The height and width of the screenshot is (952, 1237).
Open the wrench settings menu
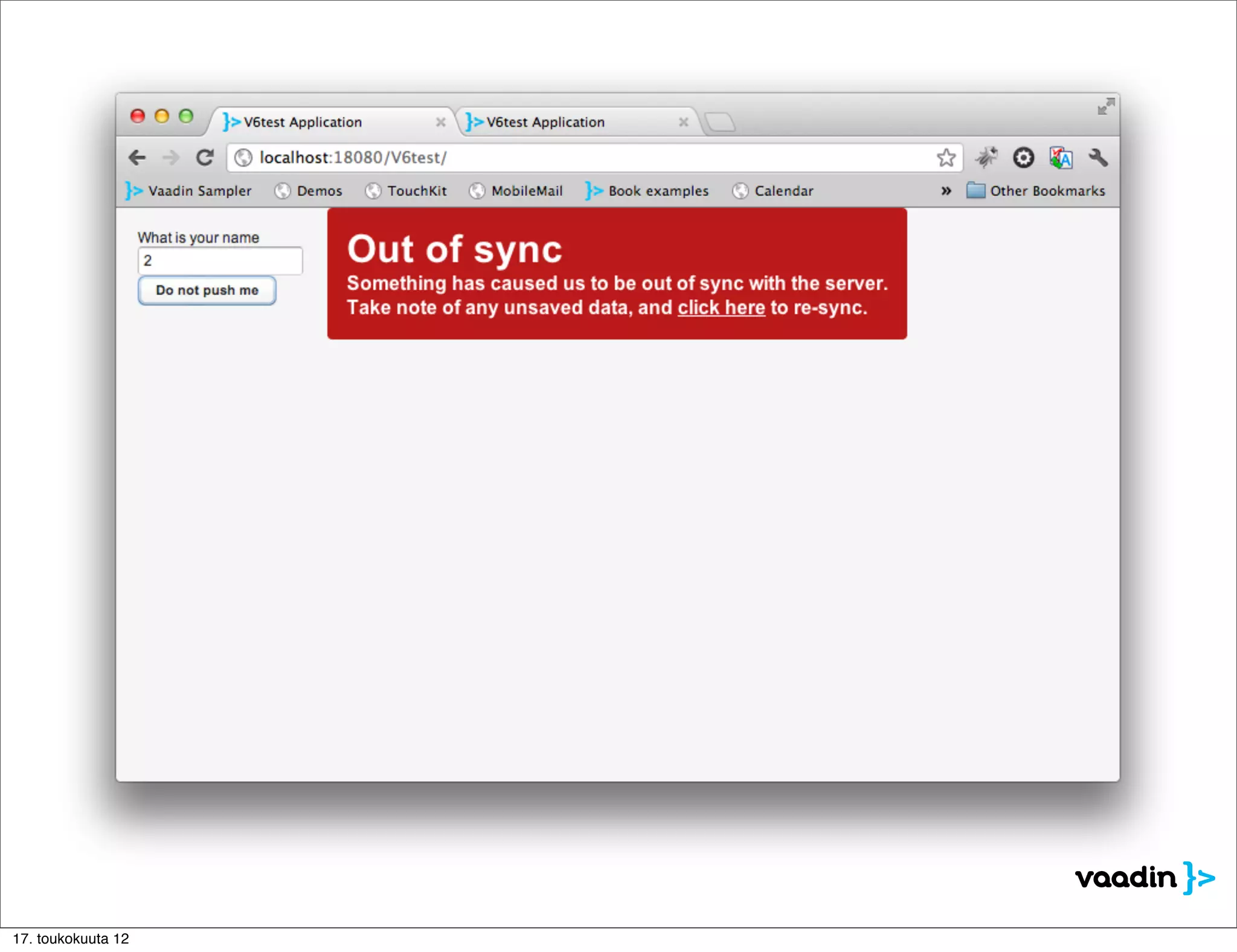coord(1098,158)
